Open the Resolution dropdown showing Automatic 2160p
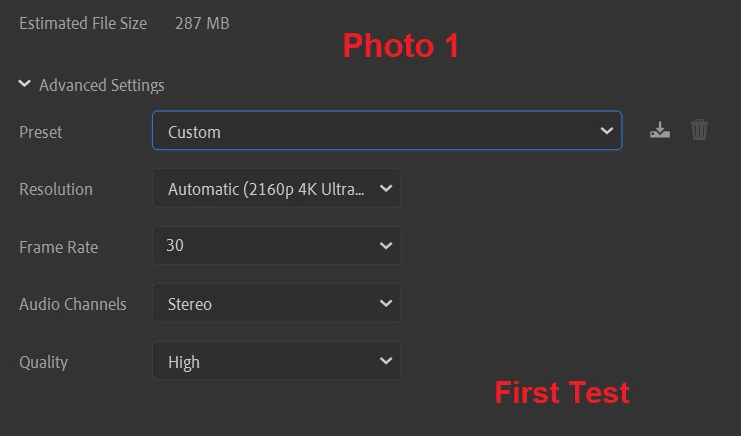The image size is (741, 436). (276, 188)
